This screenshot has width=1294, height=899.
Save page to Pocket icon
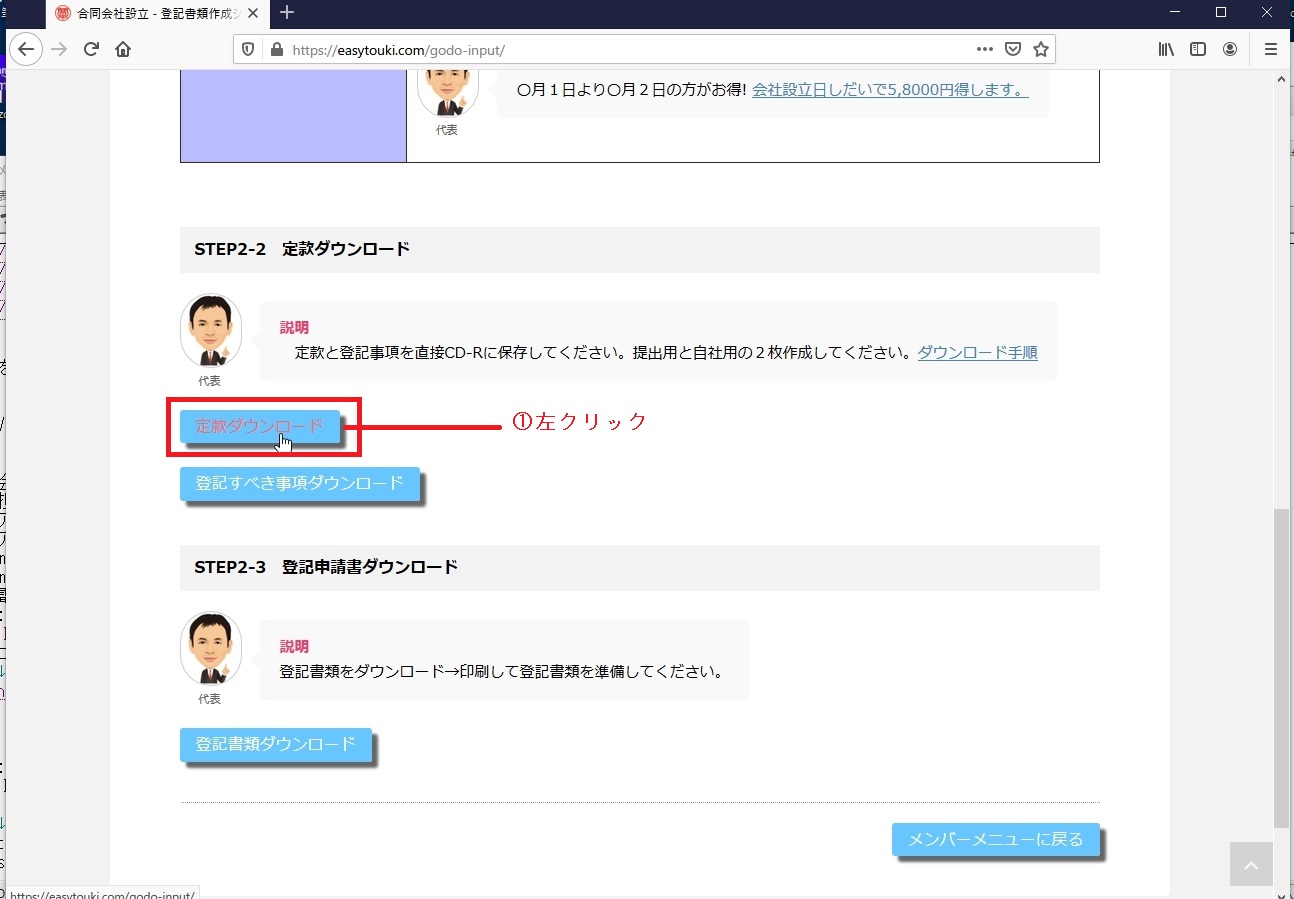[x=1012, y=49]
